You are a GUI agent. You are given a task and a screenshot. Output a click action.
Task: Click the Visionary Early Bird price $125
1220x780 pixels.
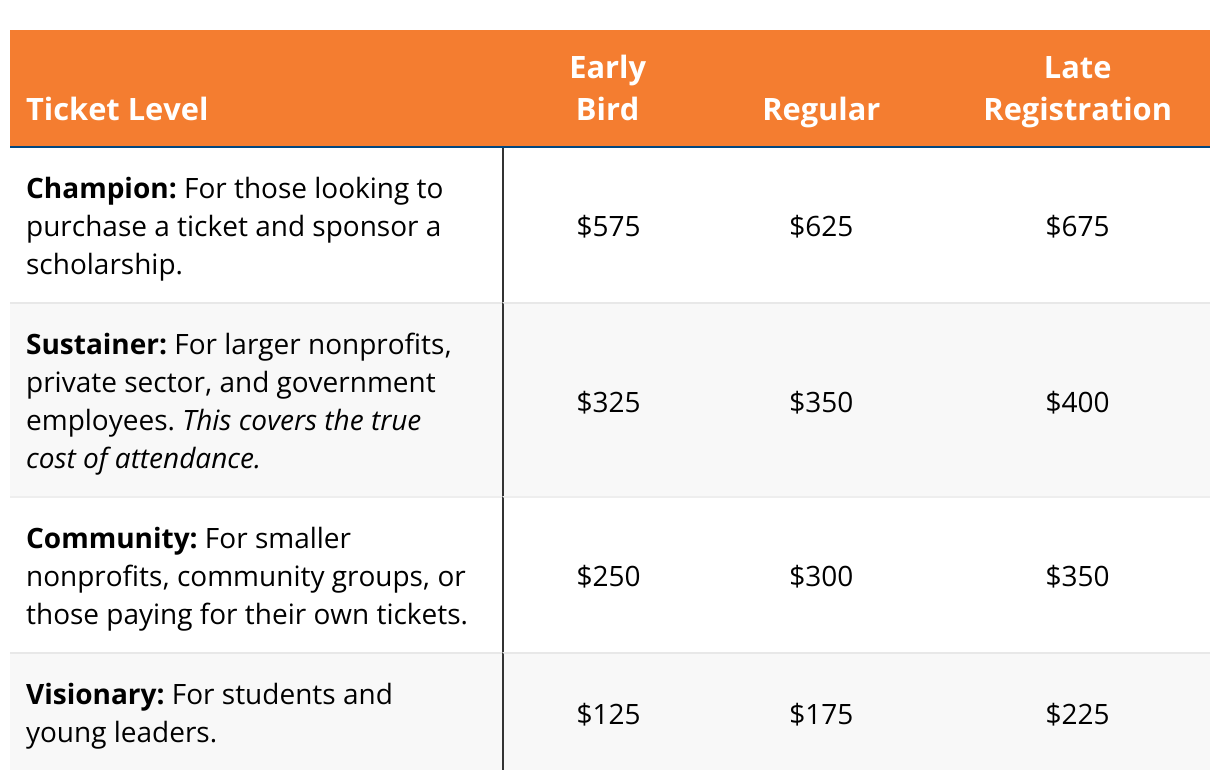[608, 714]
